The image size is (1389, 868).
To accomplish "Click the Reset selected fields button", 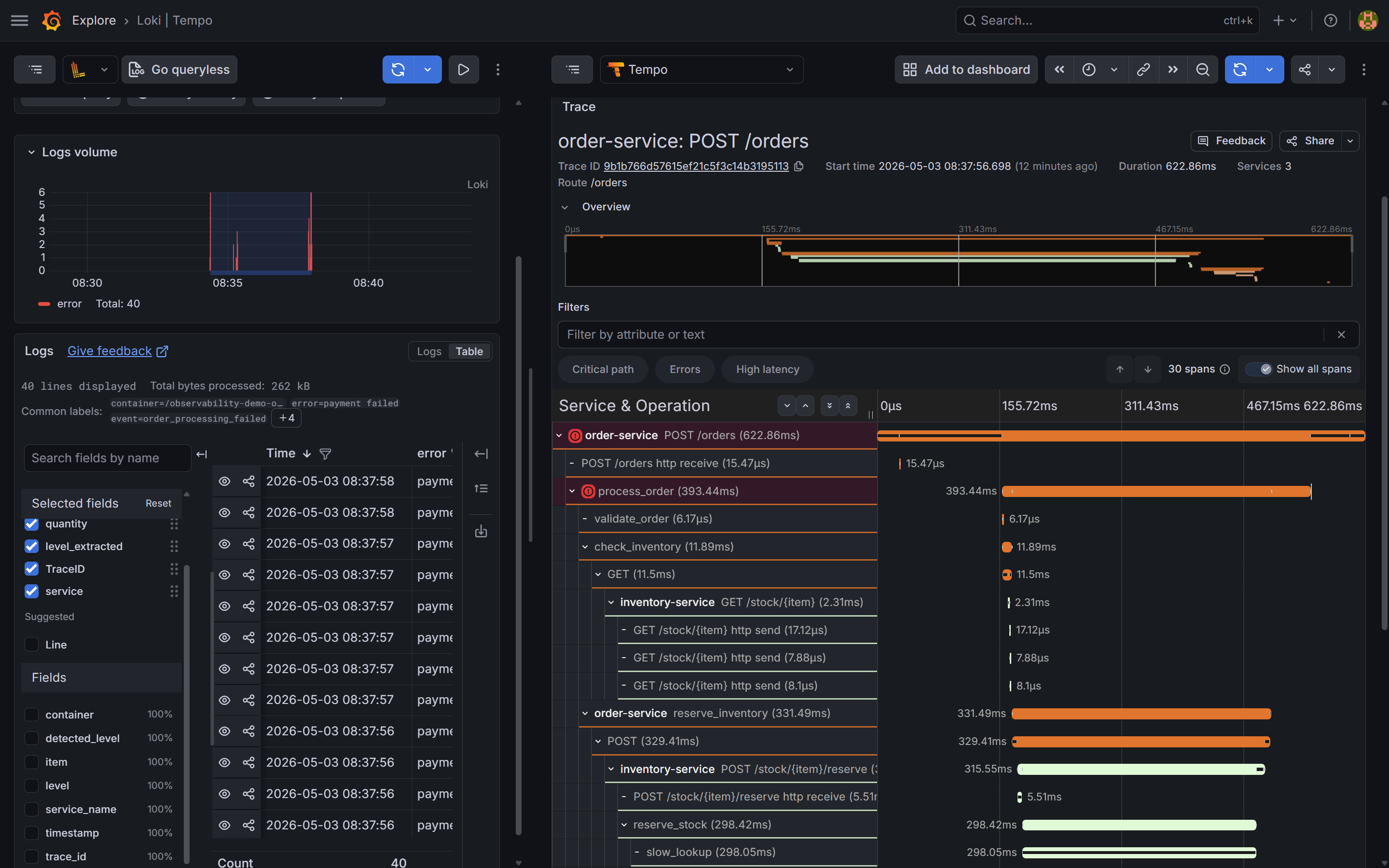I will (x=158, y=503).
